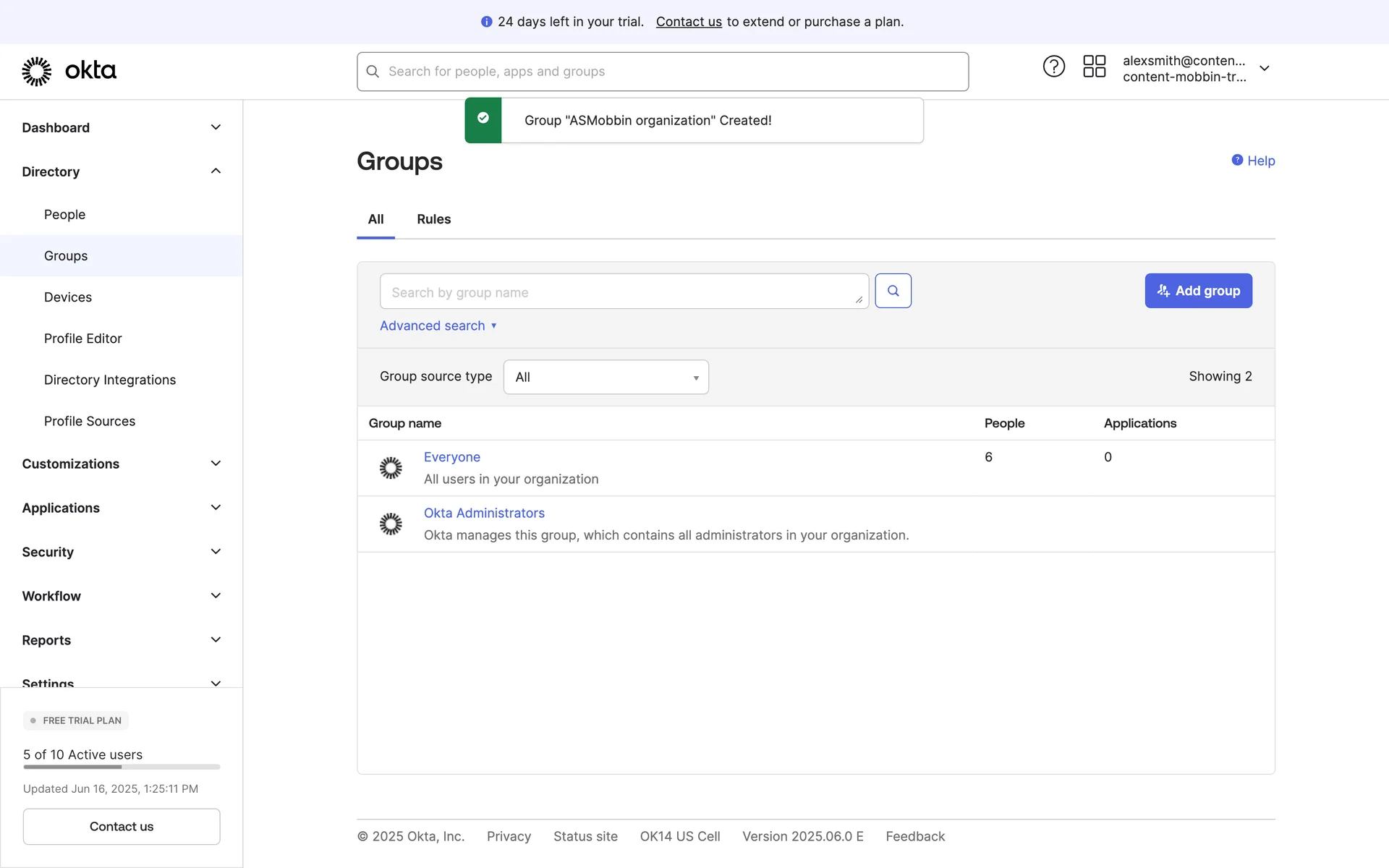
Task: Click the Everyone group icon
Action: pyautogui.click(x=391, y=468)
